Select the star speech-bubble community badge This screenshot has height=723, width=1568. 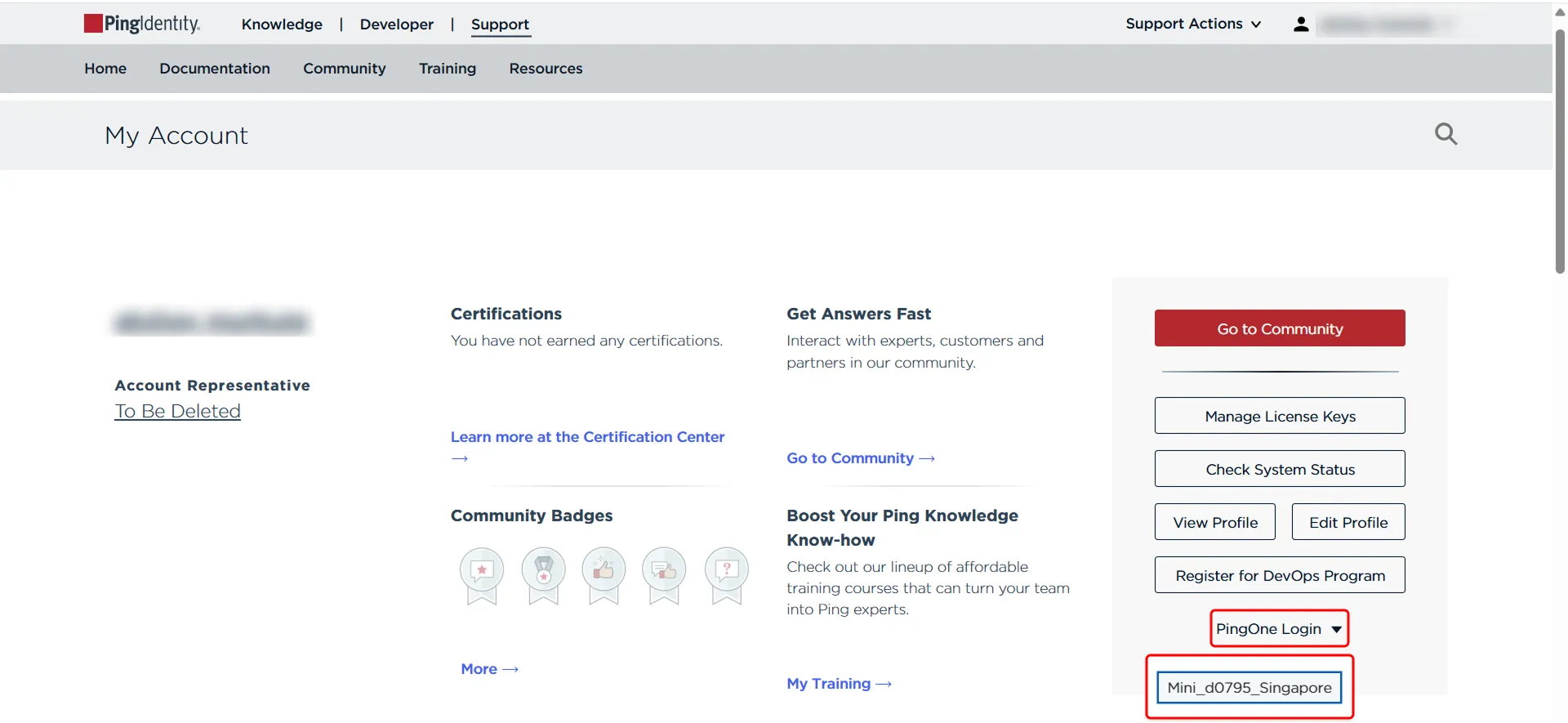click(482, 576)
